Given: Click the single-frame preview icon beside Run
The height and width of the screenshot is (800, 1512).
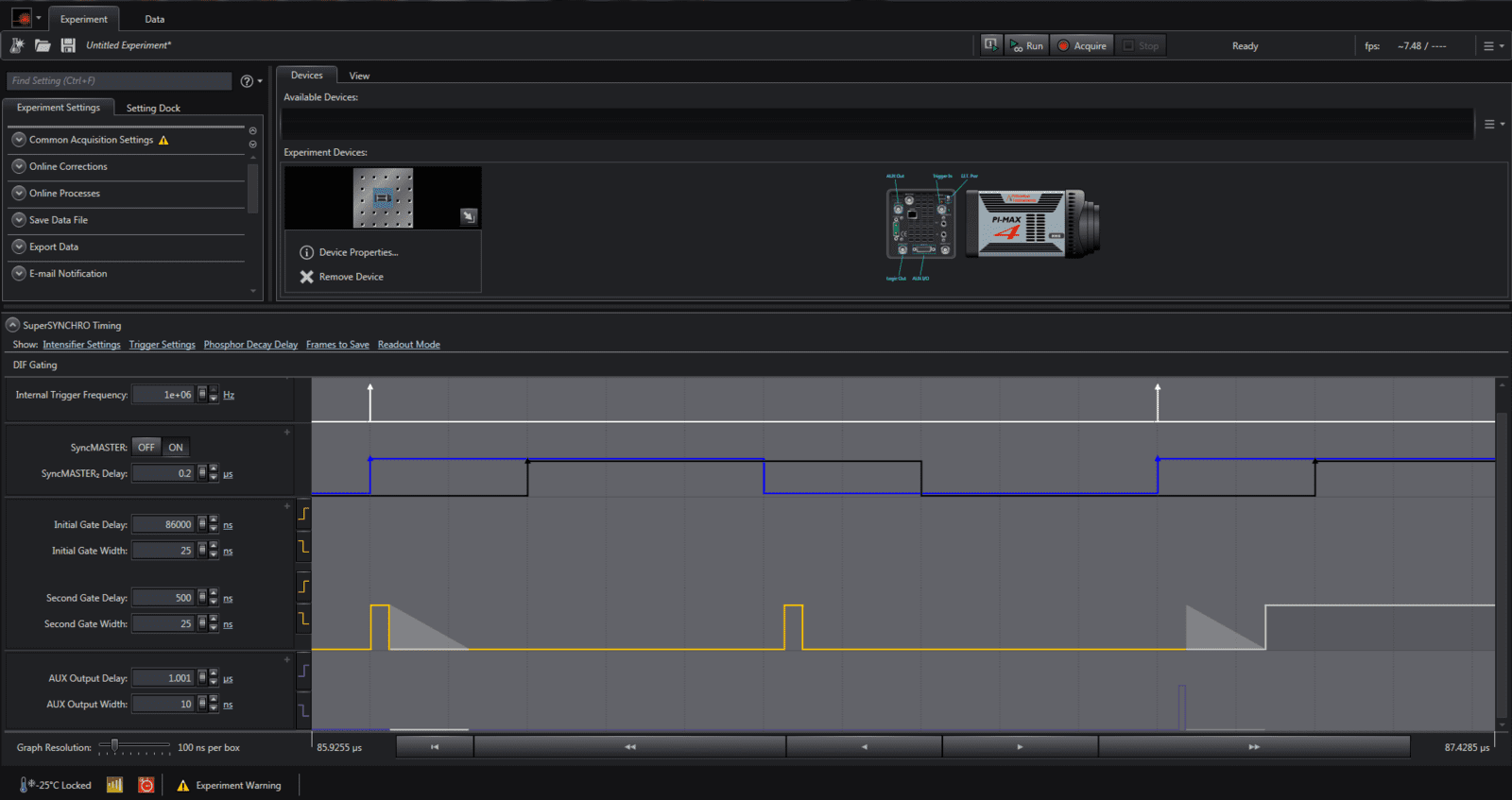Looking at the screenshot, I should click(x=990, y=45).
